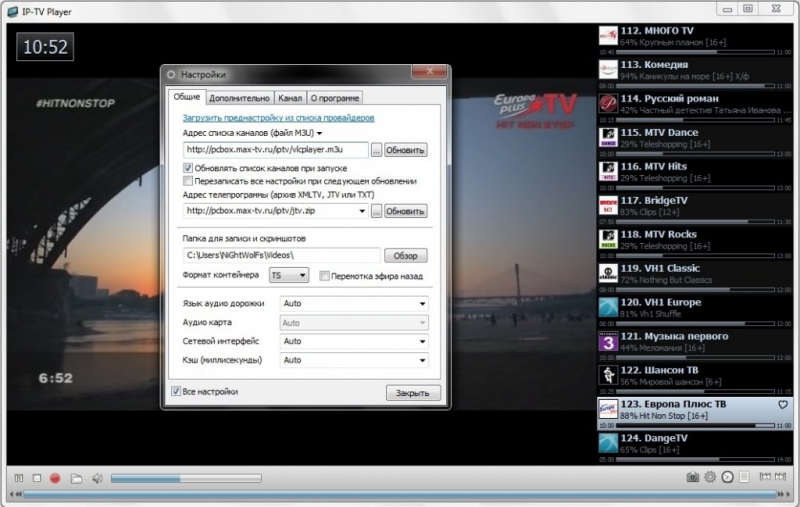
Task: Enable Перемотка эфира назад checkbox
Action: click(x=324, y=276)
